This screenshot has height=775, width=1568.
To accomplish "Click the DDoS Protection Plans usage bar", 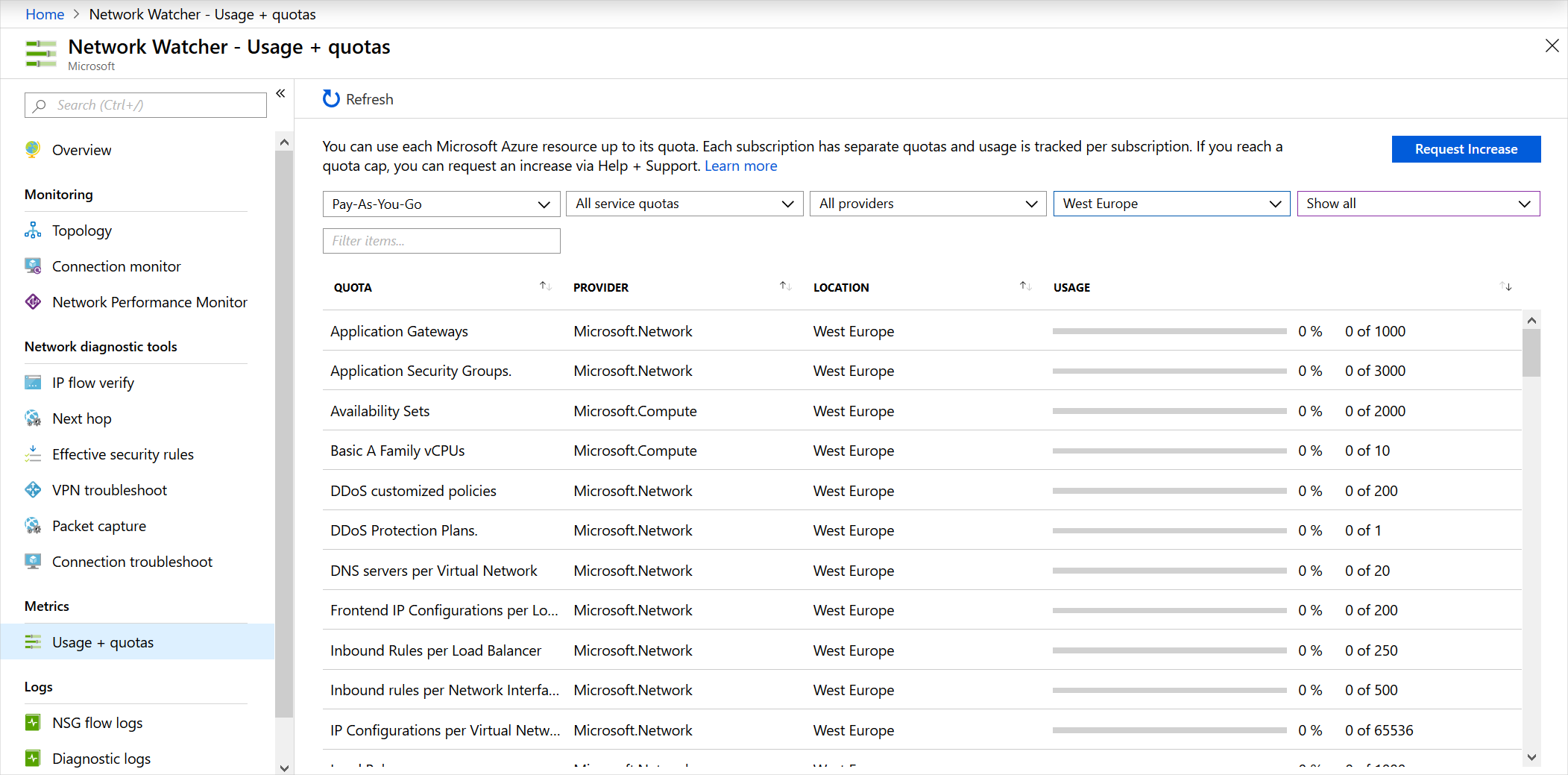I will coord(1169,530).
